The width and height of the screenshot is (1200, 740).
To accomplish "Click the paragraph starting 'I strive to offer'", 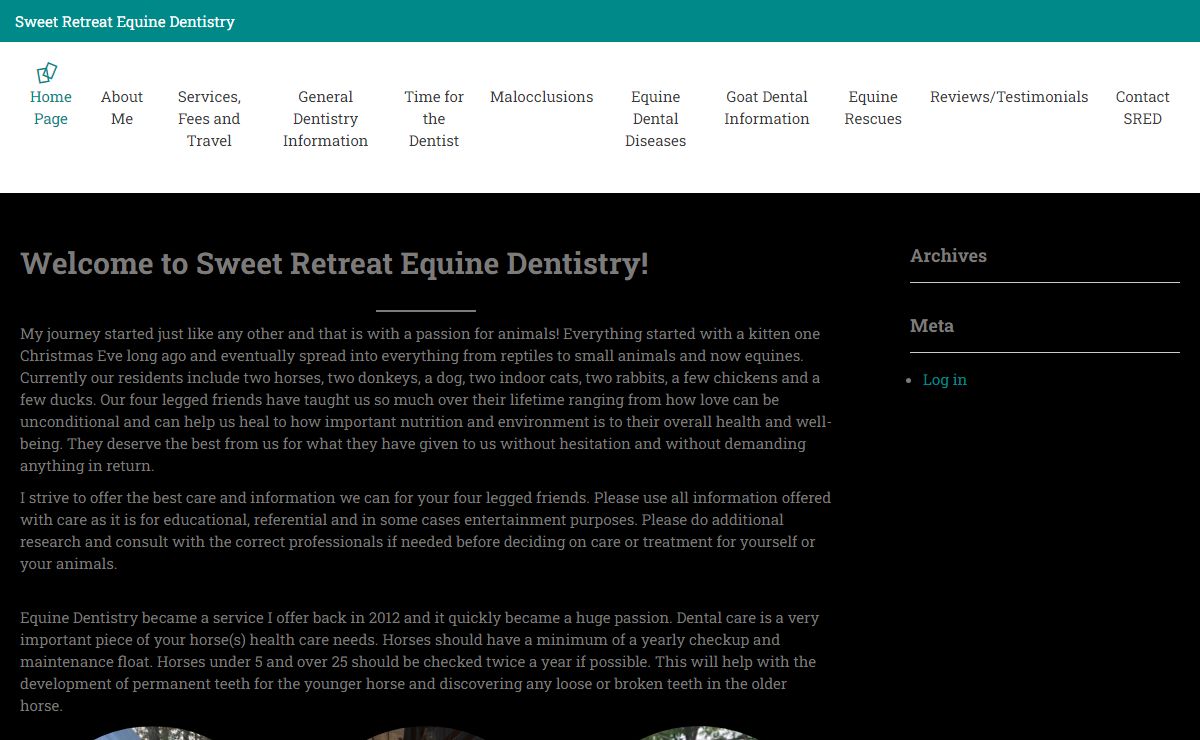I will pyautogui.click(x=426, y=531).
